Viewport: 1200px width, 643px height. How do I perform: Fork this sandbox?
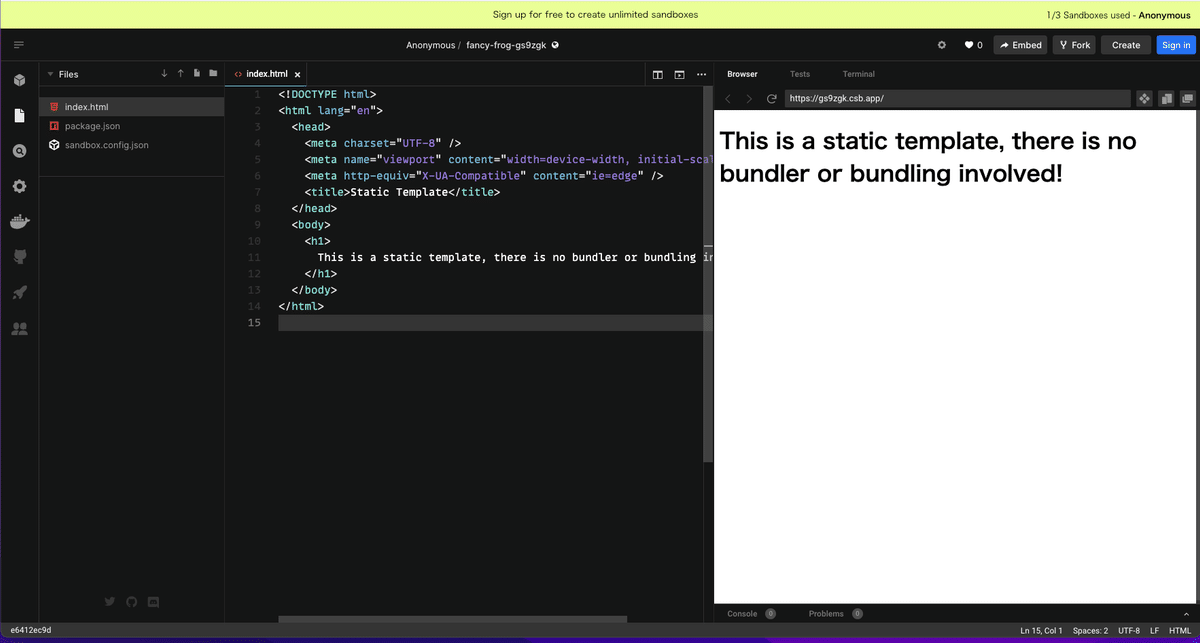(1074, 45)
